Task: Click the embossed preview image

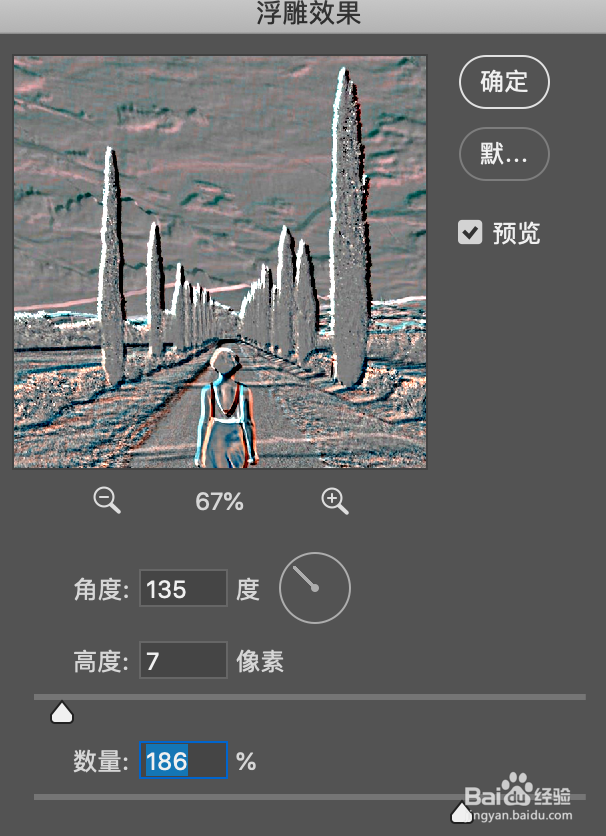Action: (x=220, y=262)
